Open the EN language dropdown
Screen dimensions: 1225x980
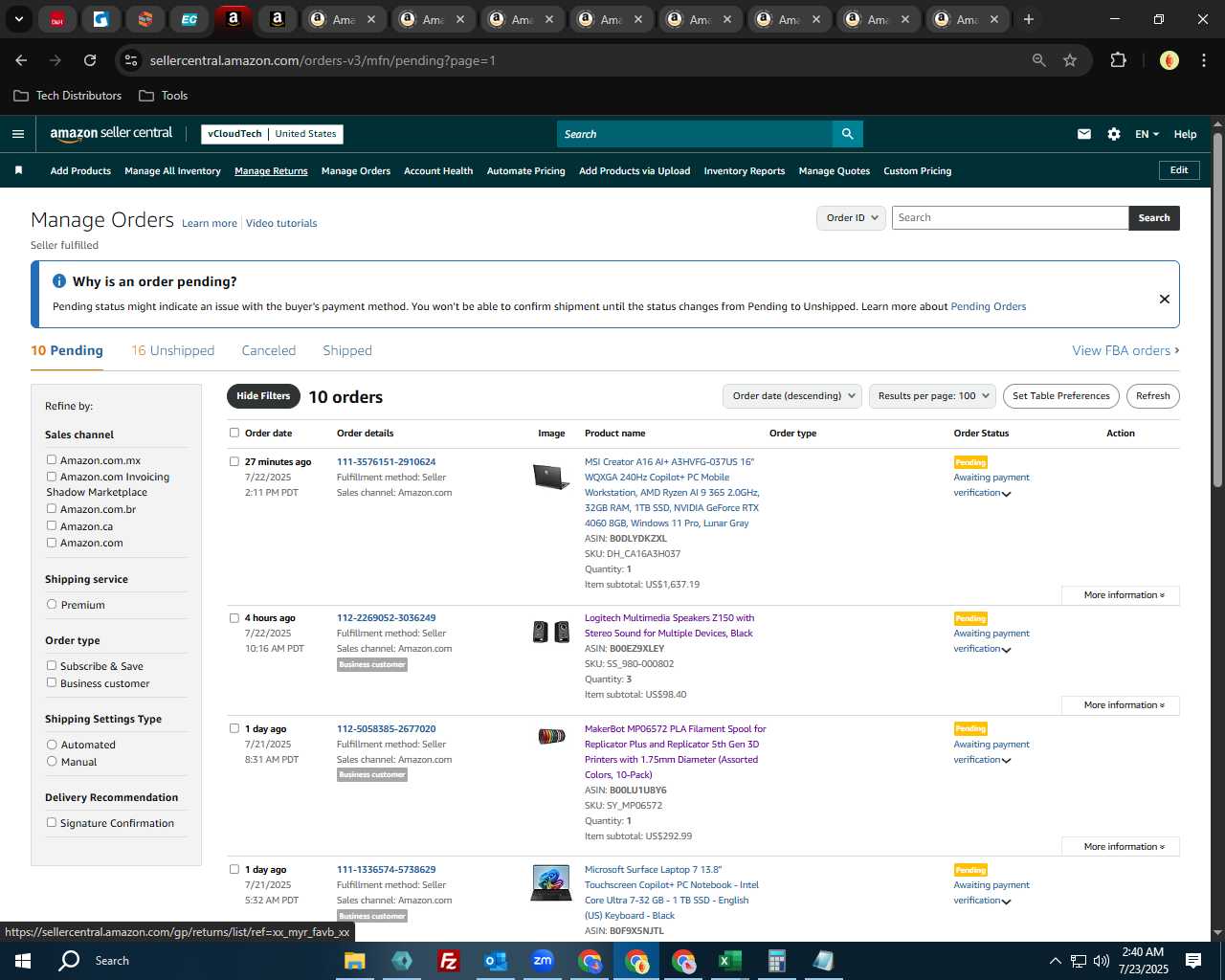1147,134
